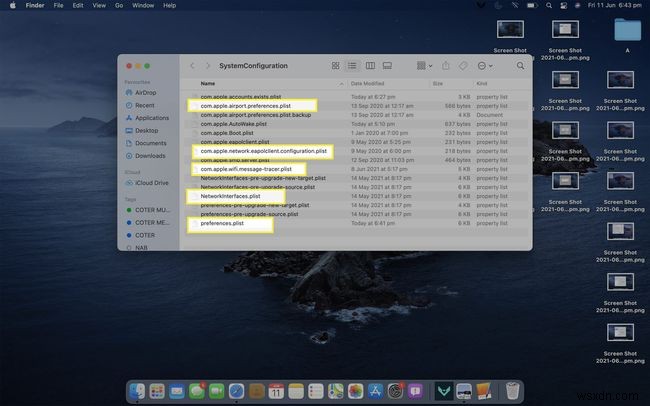Open Calendar from the Dock

click(x=276, y=391)
